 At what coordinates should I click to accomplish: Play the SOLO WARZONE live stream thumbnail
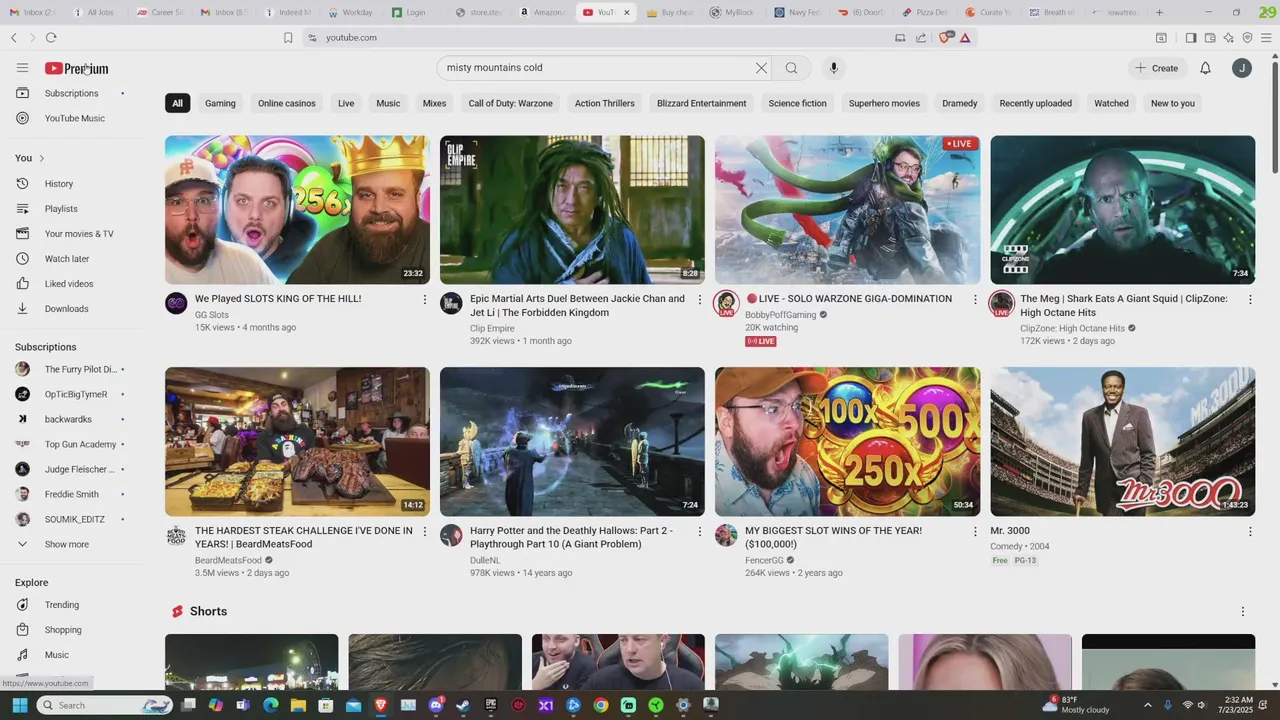coord(847,210)
